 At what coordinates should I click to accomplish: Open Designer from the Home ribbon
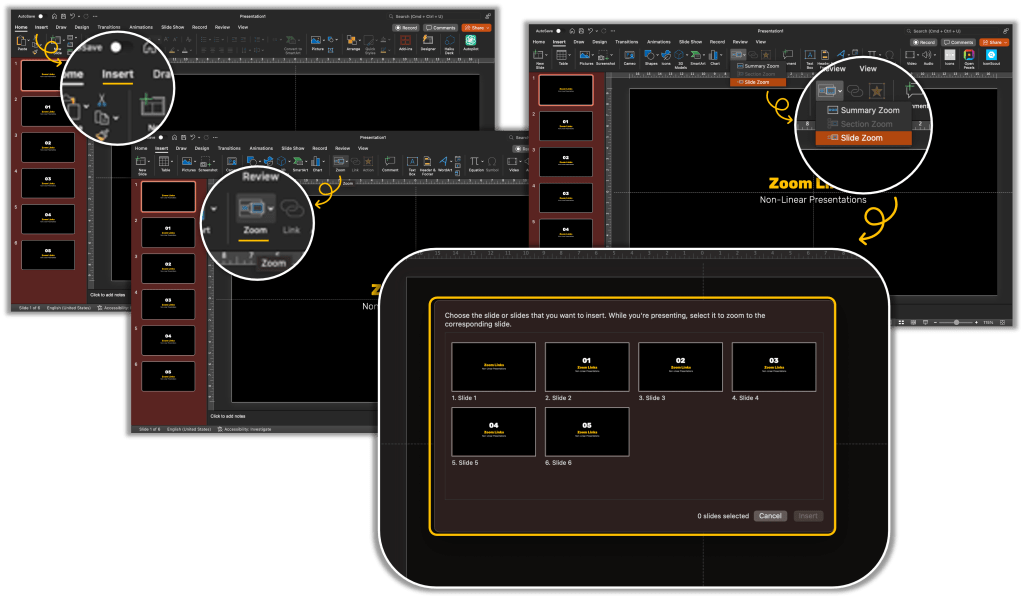428,43
